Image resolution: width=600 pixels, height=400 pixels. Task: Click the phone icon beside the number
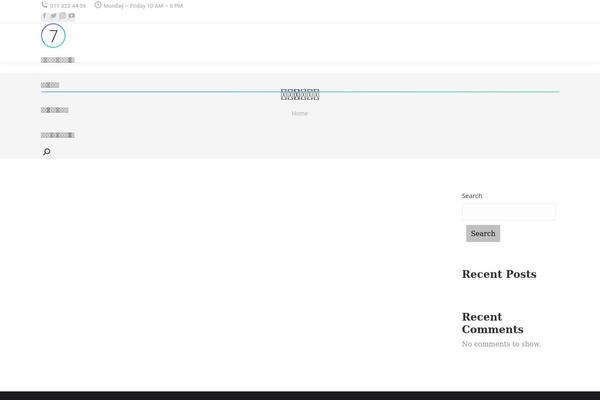44,5
